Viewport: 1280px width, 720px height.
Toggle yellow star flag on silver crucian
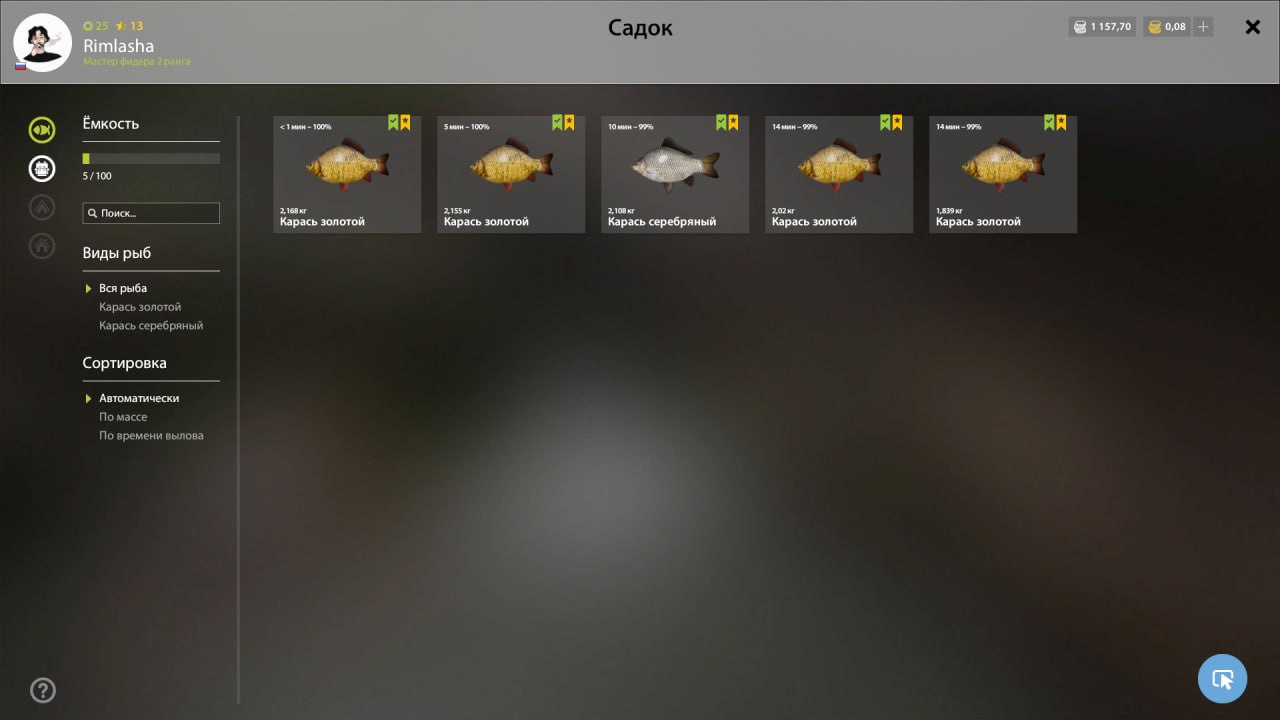[733, 122]
